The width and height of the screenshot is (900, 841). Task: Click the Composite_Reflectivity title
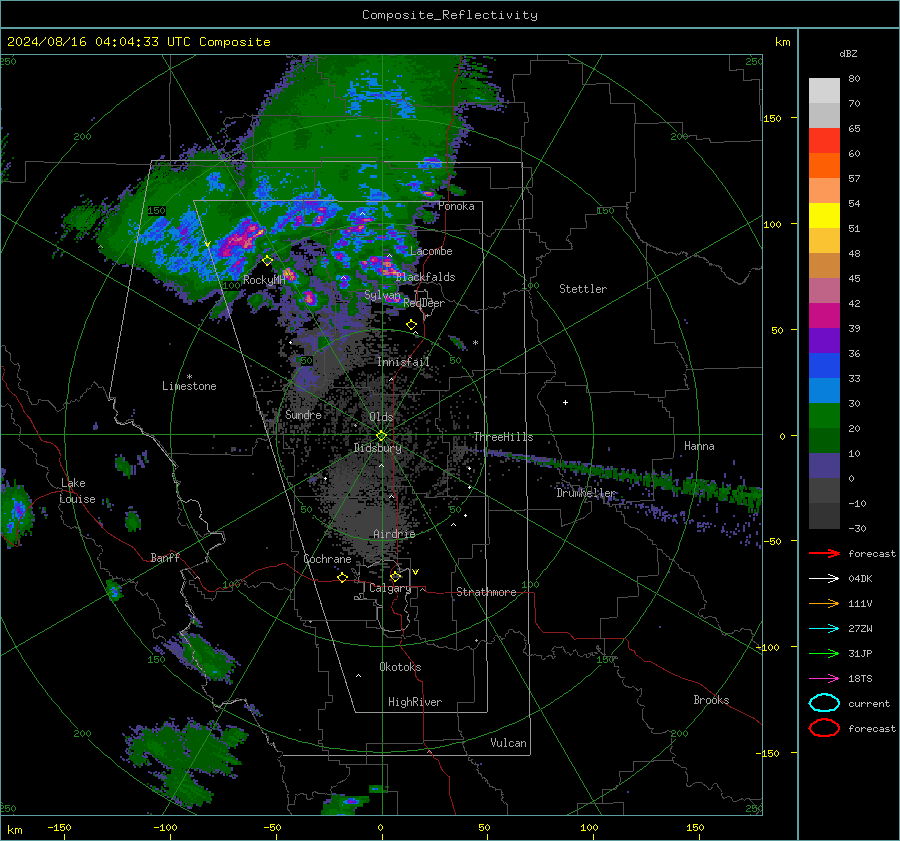[449, 15]
